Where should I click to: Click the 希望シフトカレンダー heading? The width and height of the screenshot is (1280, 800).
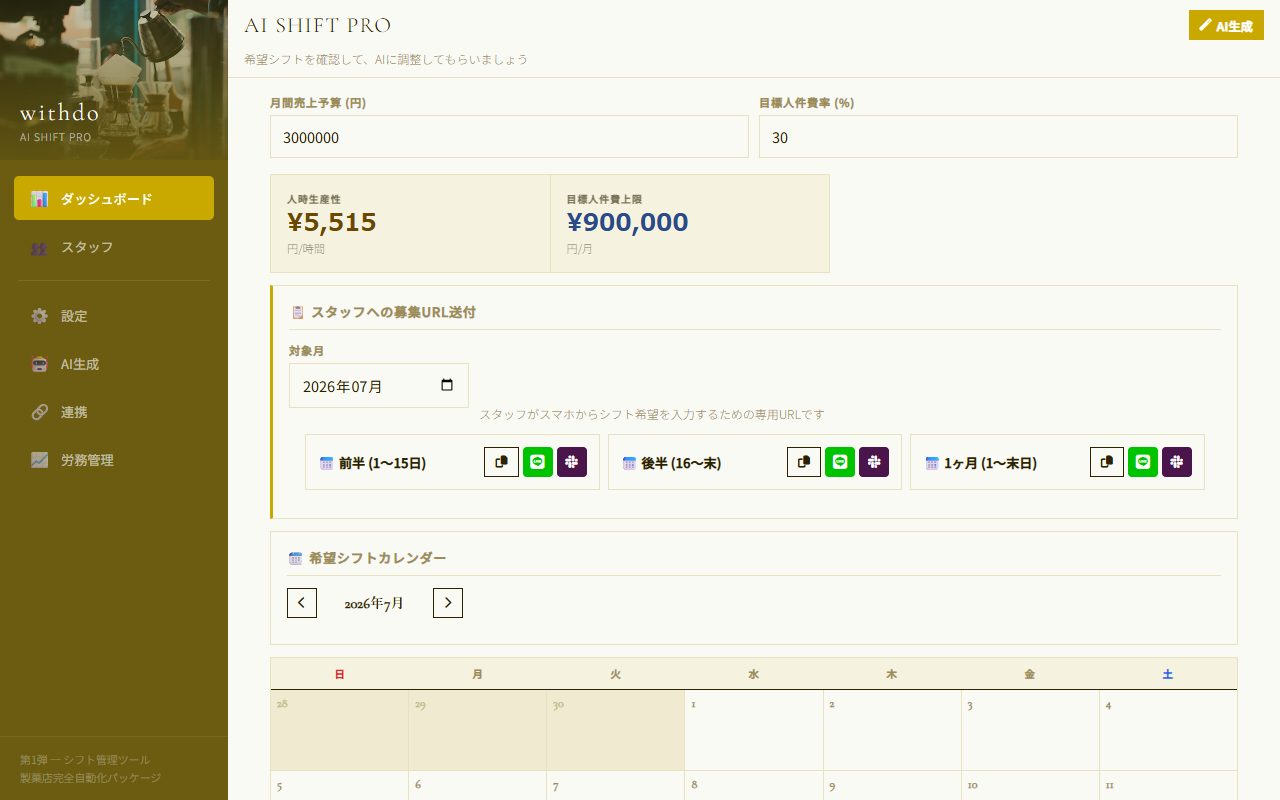(x=377, y=558)
